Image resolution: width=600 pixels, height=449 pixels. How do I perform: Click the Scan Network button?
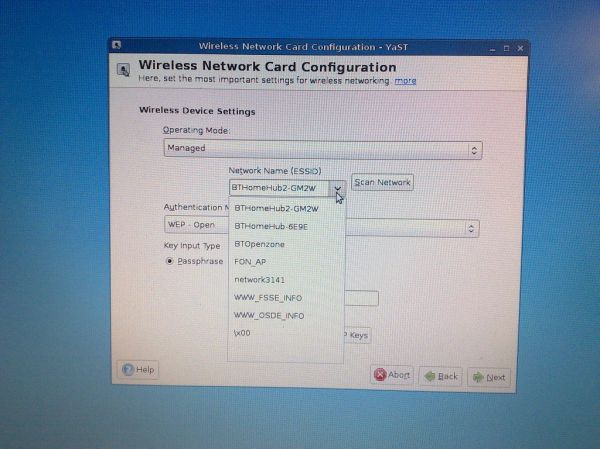click(382, 182)
